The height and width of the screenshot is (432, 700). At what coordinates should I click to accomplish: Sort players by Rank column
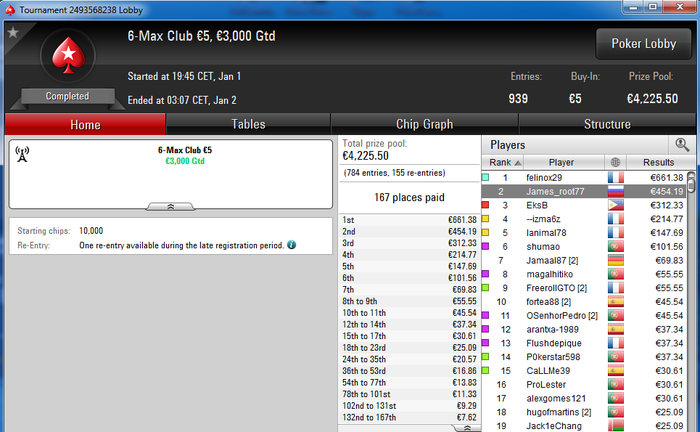click(503, 162)
